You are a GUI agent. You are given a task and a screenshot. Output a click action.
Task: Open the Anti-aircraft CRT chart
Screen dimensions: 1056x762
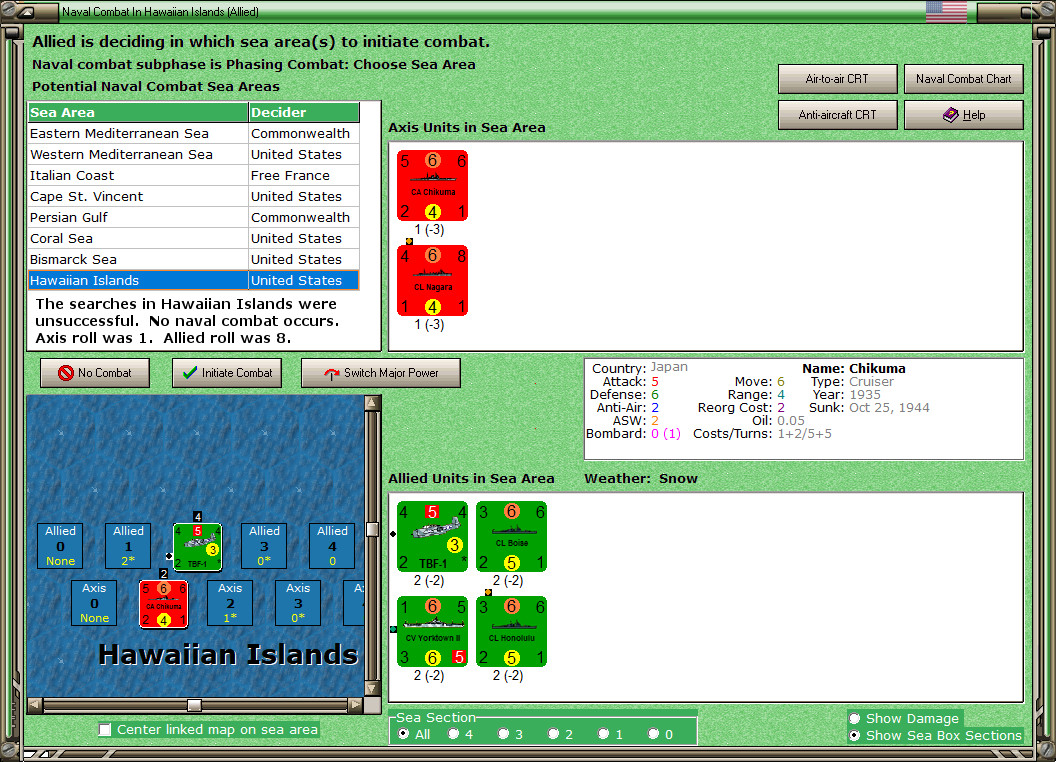pyautogui.click(x=838, y=115)
